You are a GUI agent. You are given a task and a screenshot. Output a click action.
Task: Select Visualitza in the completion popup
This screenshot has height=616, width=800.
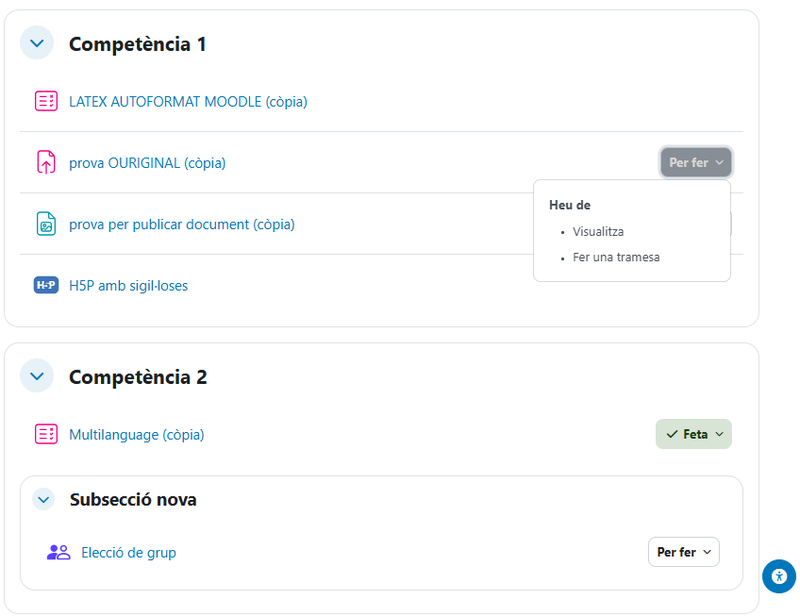click(x=598, y=231)
